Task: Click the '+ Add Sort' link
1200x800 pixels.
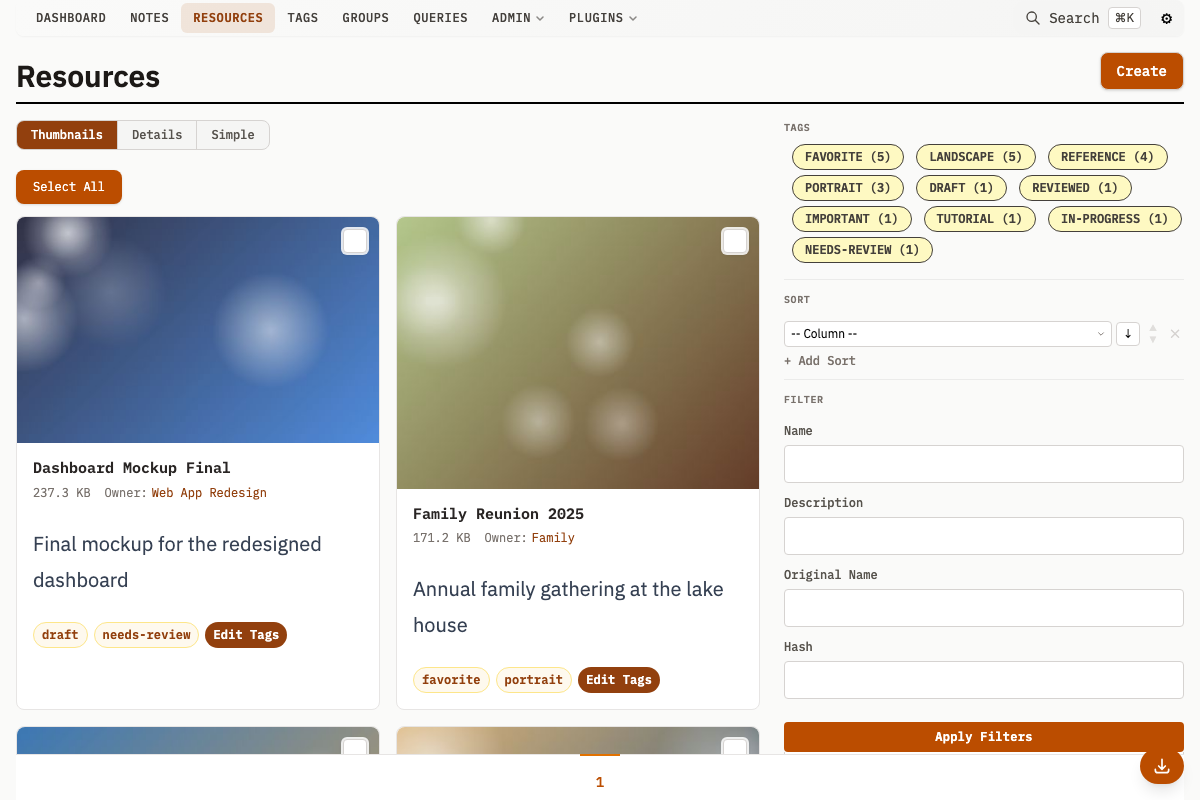Action: click(x=819, y=360)
